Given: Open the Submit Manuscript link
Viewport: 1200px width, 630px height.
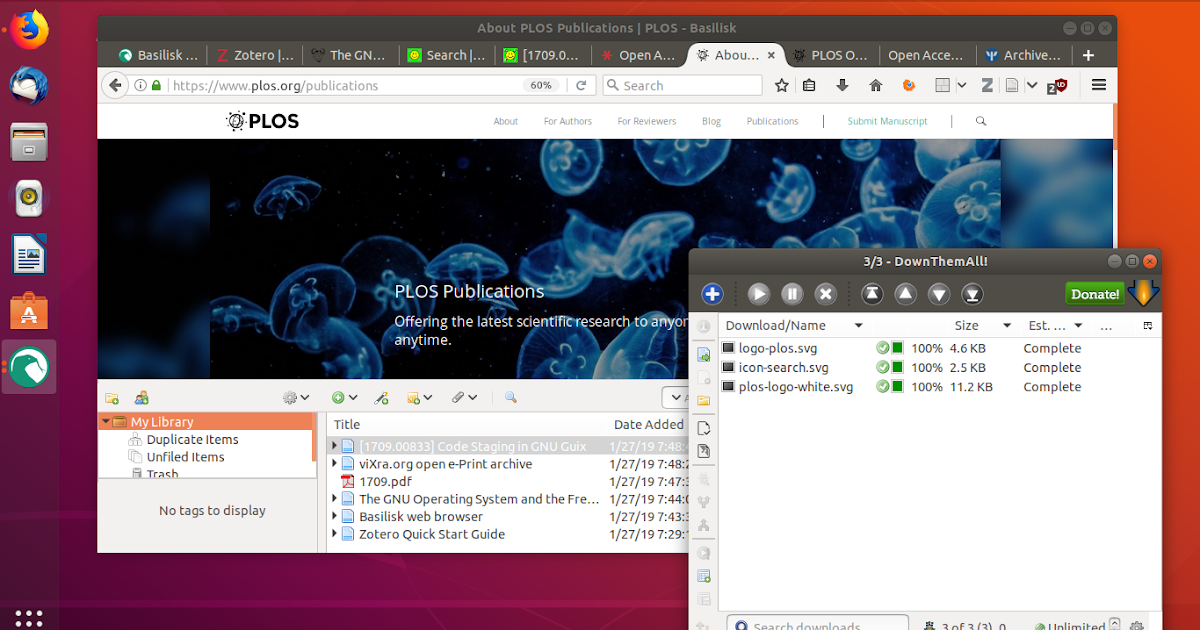Looking at the screenshot, I should coord(887,120).
